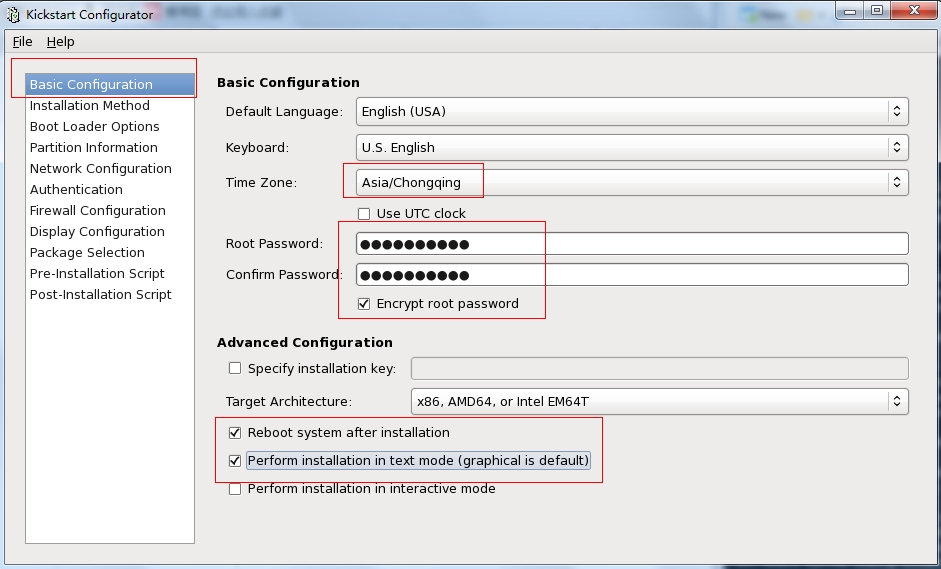This screenshot has height=569, width=941.
Task: Maximize the Kickstart Configurator window
Action: [877, 11]
